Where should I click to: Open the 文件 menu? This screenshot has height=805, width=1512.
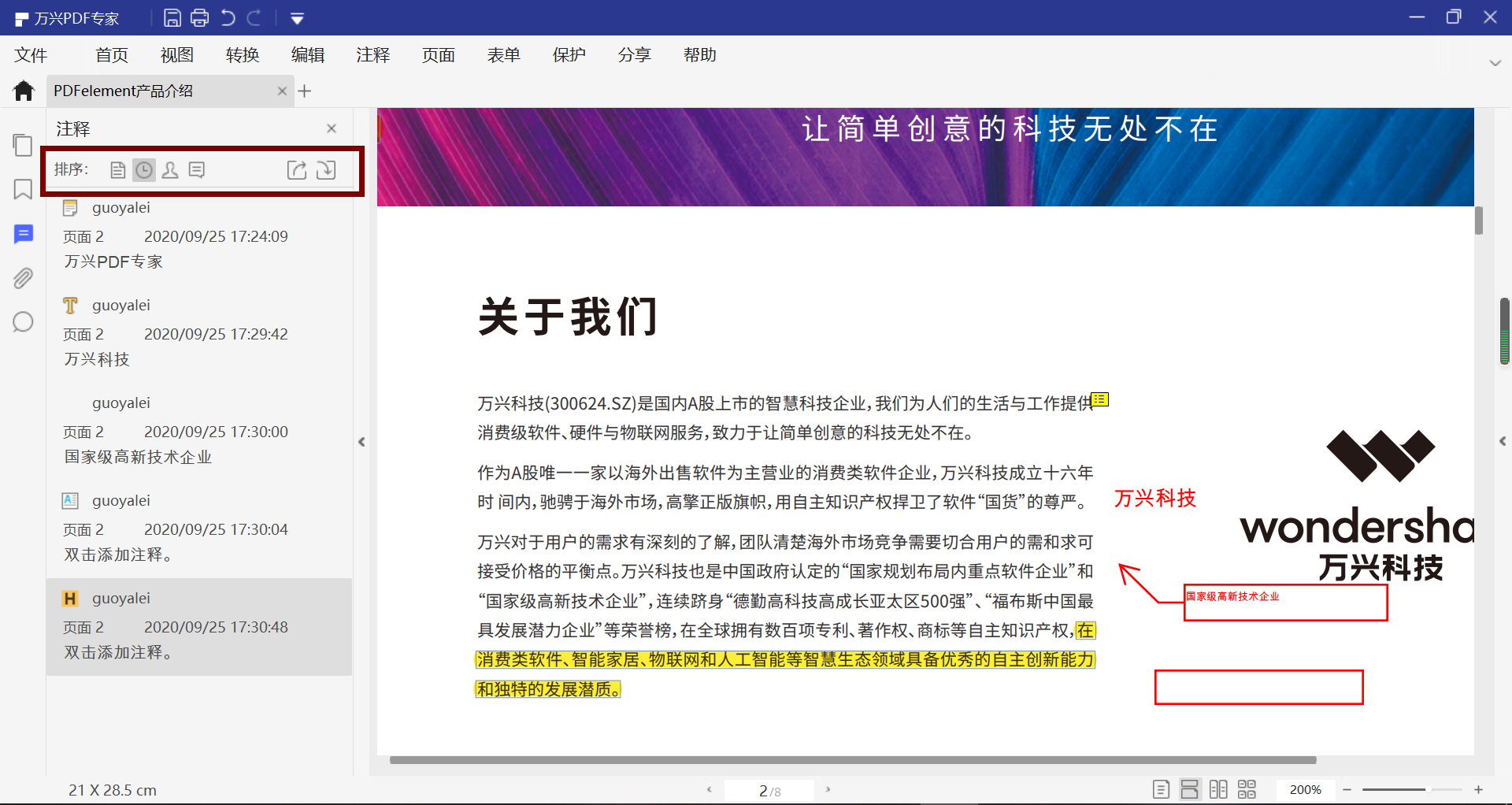(x=31, y=54)
